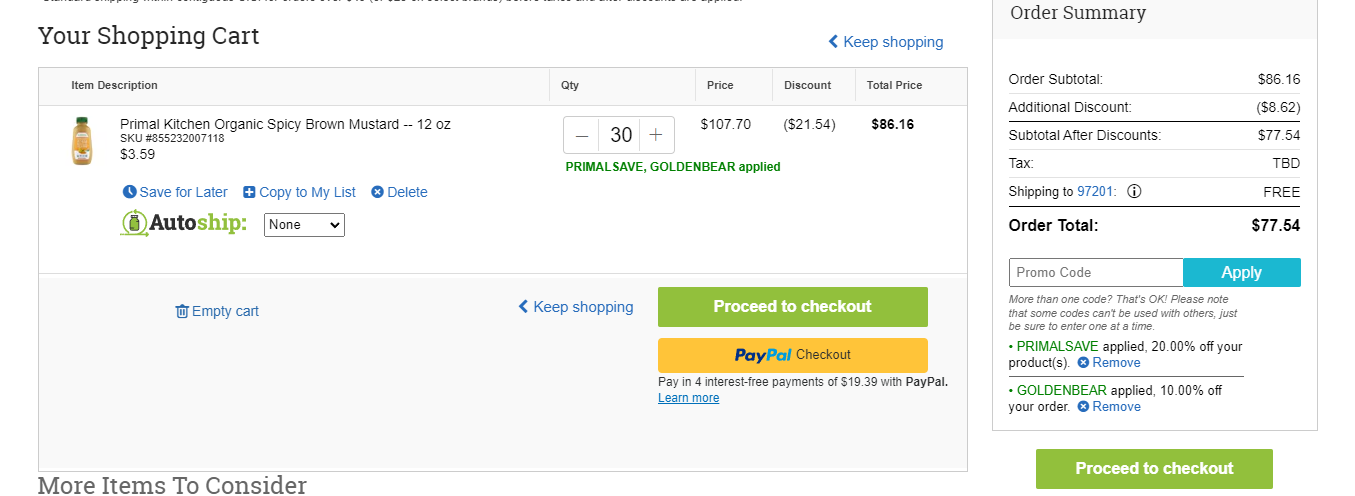This screenshot has height=496, width=1355.
Task: Click Keep shopping link near checkout
Action: click(575, 307)
